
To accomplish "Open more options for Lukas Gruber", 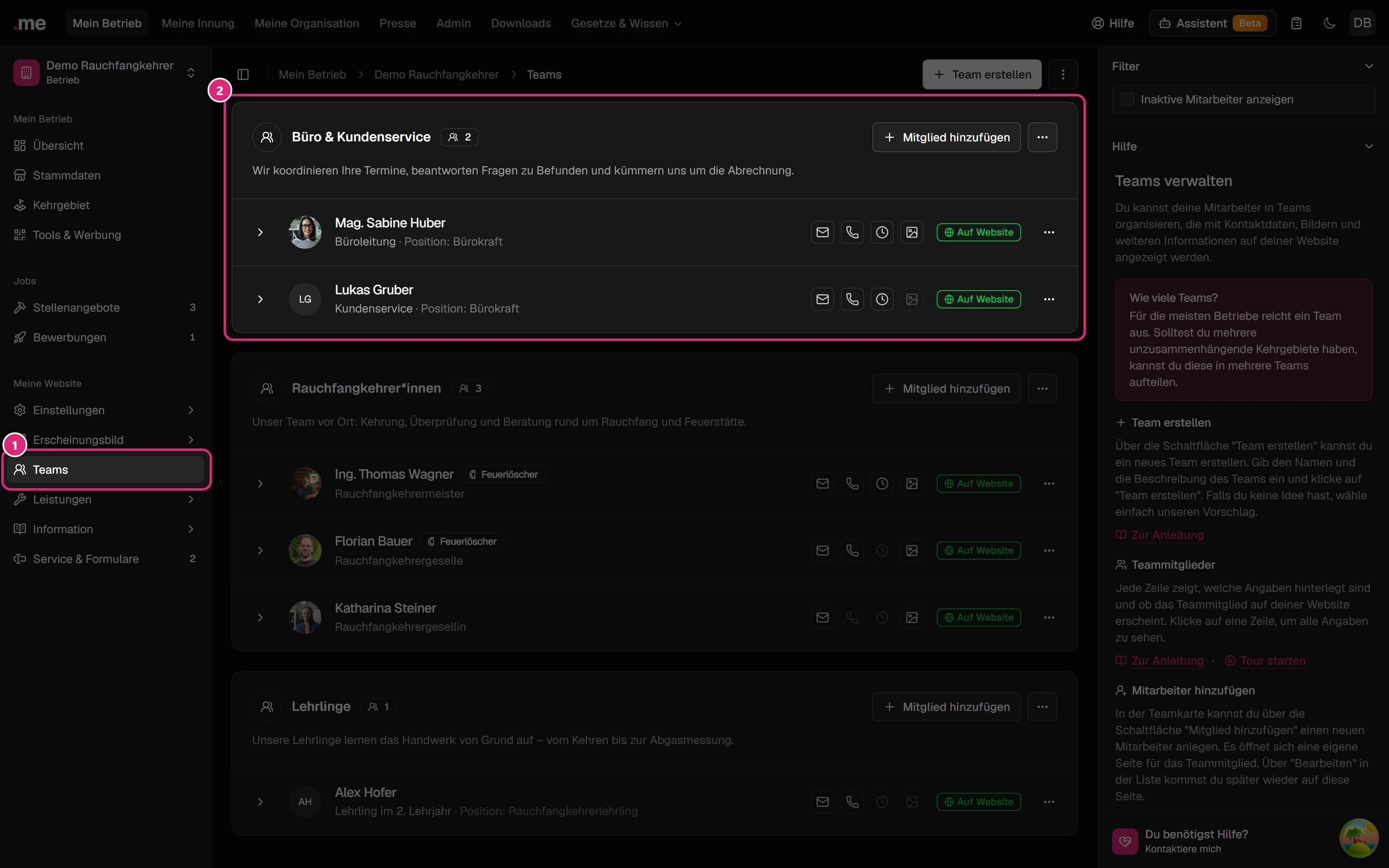I will coord(1049,299).
